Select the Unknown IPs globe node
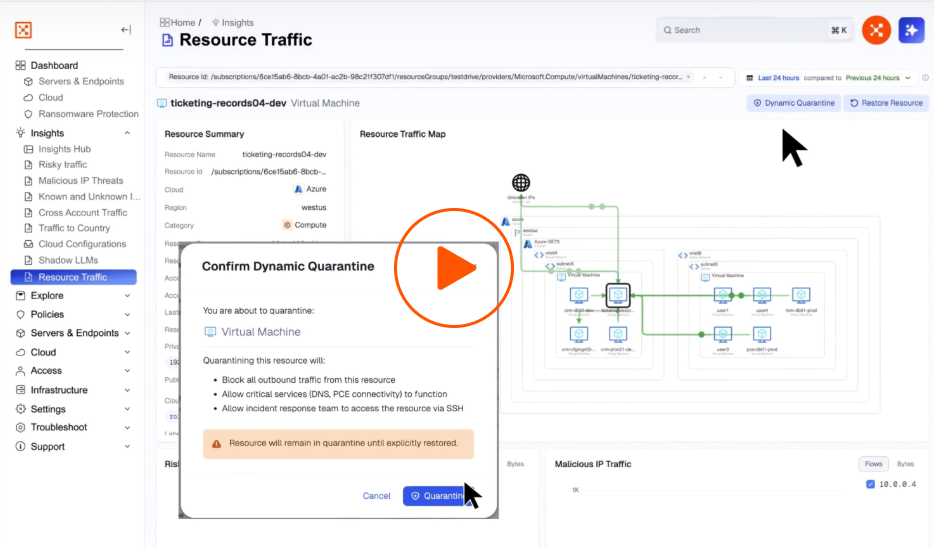This screenshot has width=934, height=548. tap(520, 183)
